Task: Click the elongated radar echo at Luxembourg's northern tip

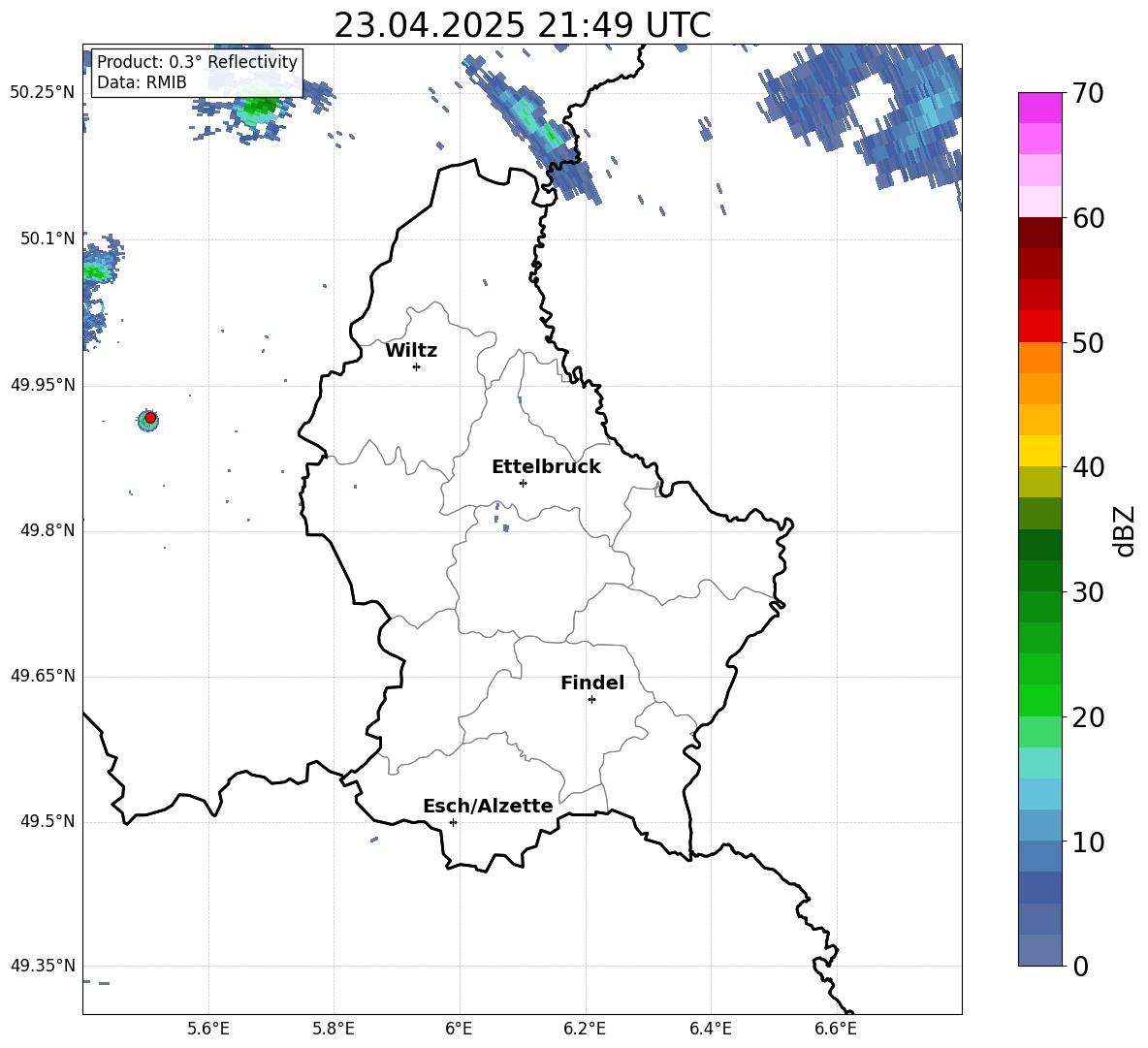Action: (x=532, y=130)
